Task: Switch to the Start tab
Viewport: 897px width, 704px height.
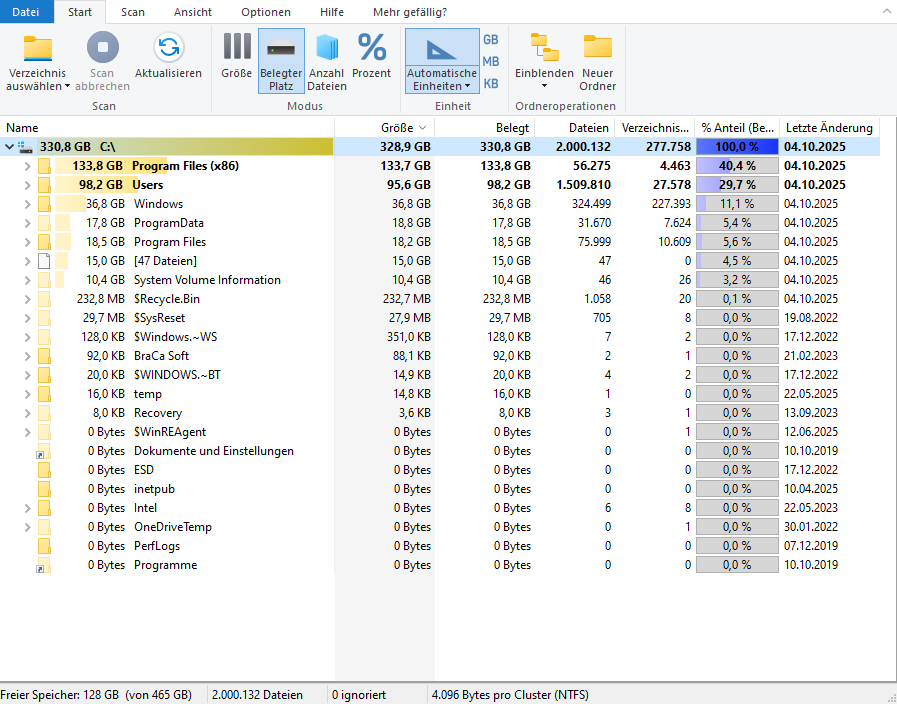Action: [80, 12]
